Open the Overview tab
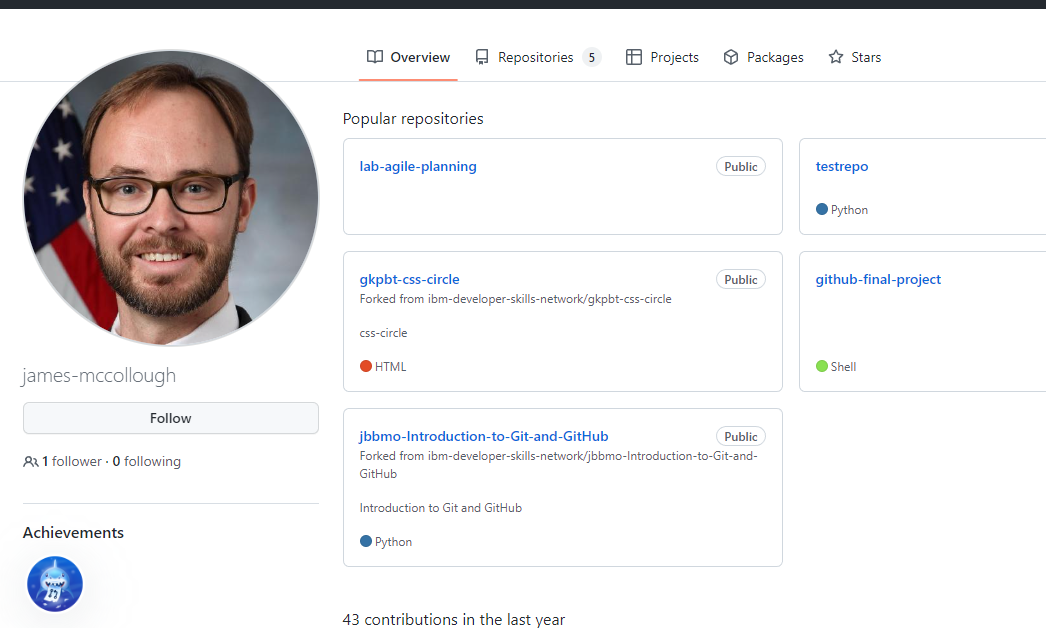The height and width of the screenshot is (628, 1046). [408, 57]
